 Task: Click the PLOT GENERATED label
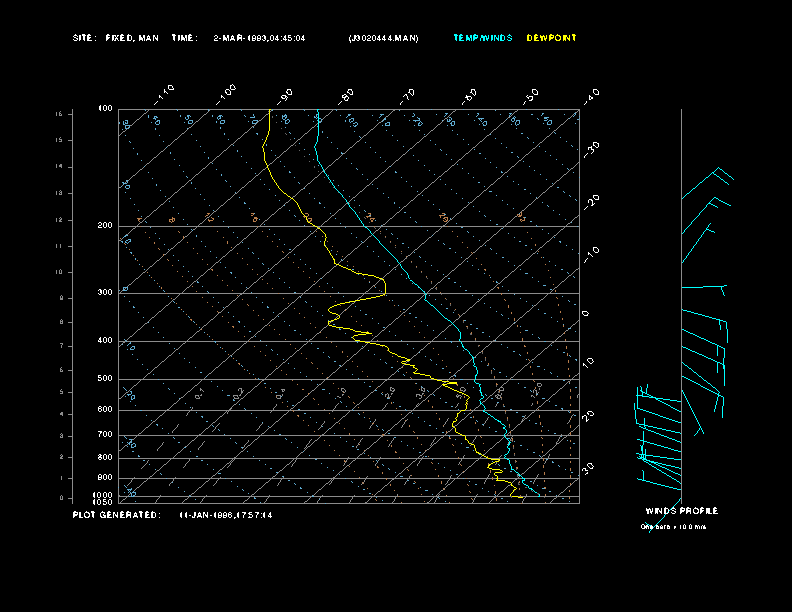[x=115, y=515]
